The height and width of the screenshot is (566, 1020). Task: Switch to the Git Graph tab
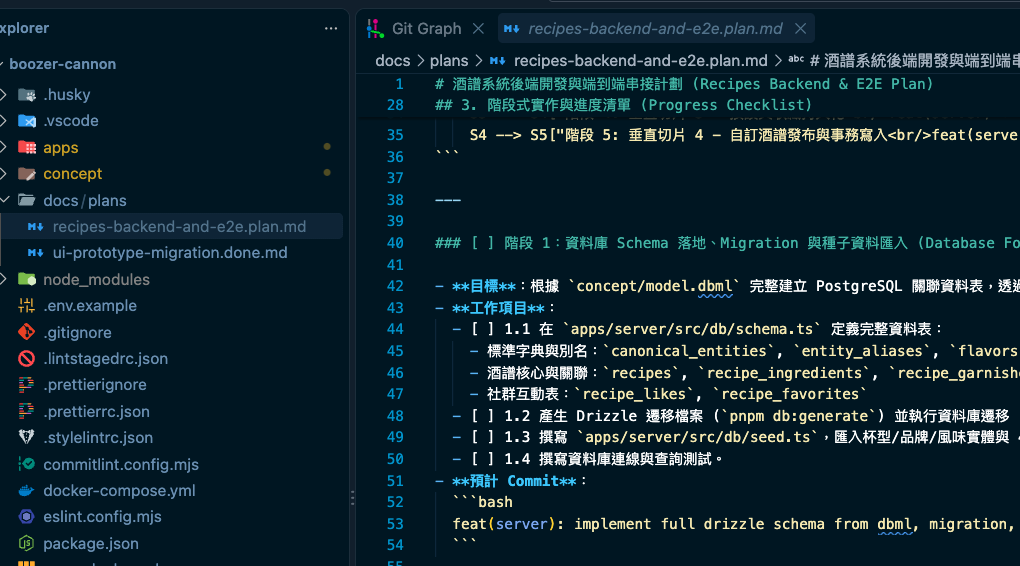(x=426, y=29)
